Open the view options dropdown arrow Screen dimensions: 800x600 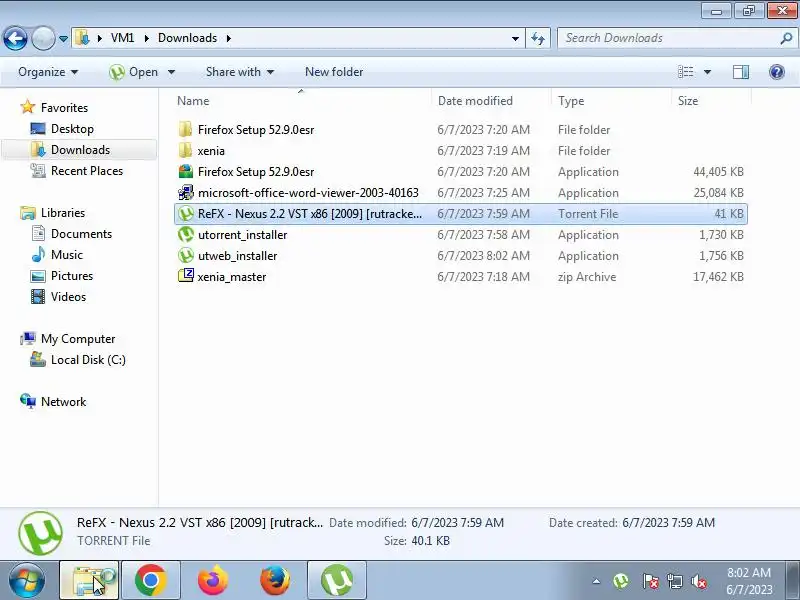(x=708, y=72)
